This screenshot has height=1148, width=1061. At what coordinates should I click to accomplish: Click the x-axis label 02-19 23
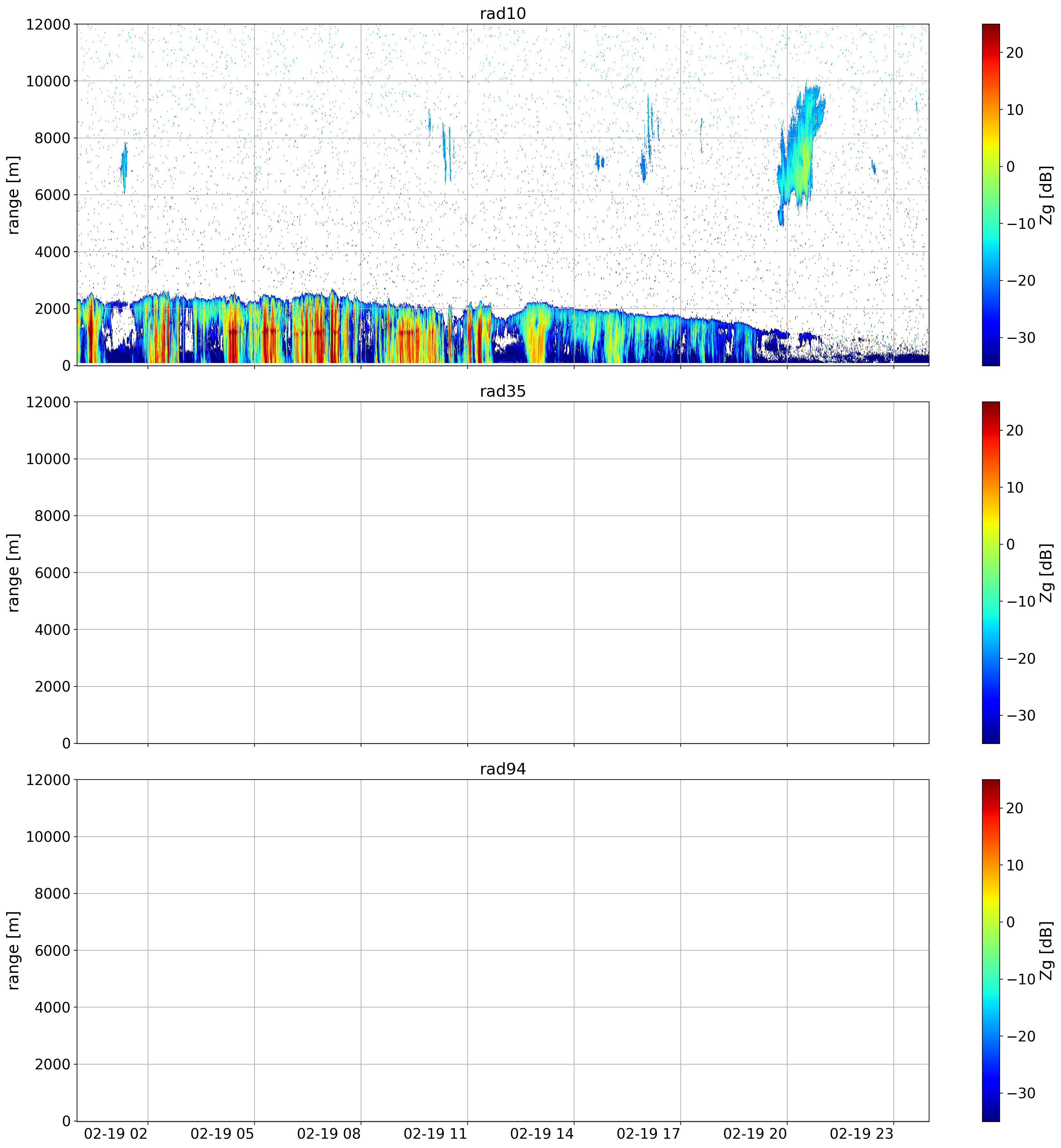point(862,1134)
